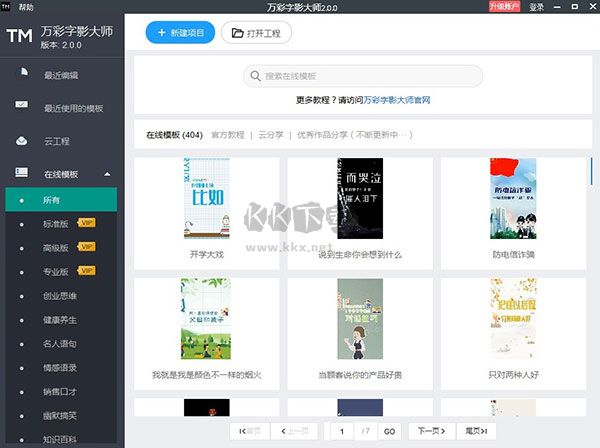Select 创业思维 category

pos(60,296)
